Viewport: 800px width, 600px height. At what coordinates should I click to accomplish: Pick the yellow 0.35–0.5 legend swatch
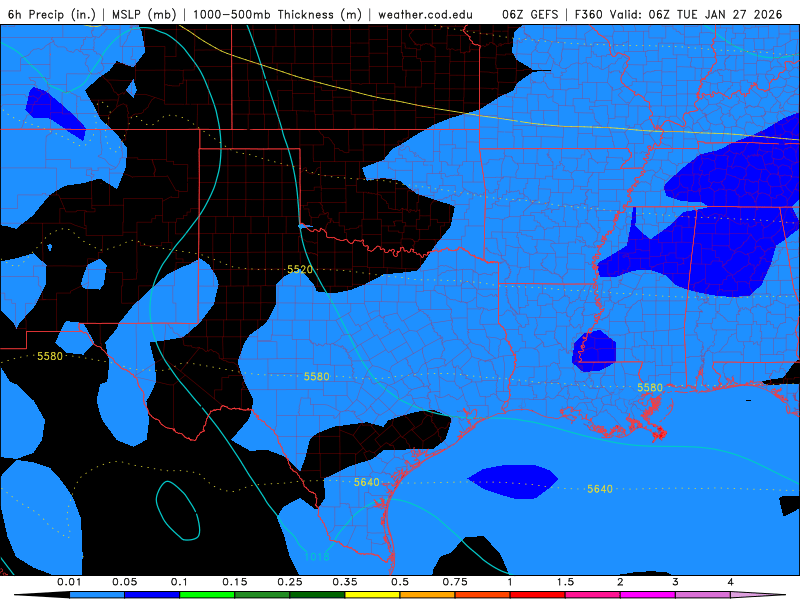(372, 595)
